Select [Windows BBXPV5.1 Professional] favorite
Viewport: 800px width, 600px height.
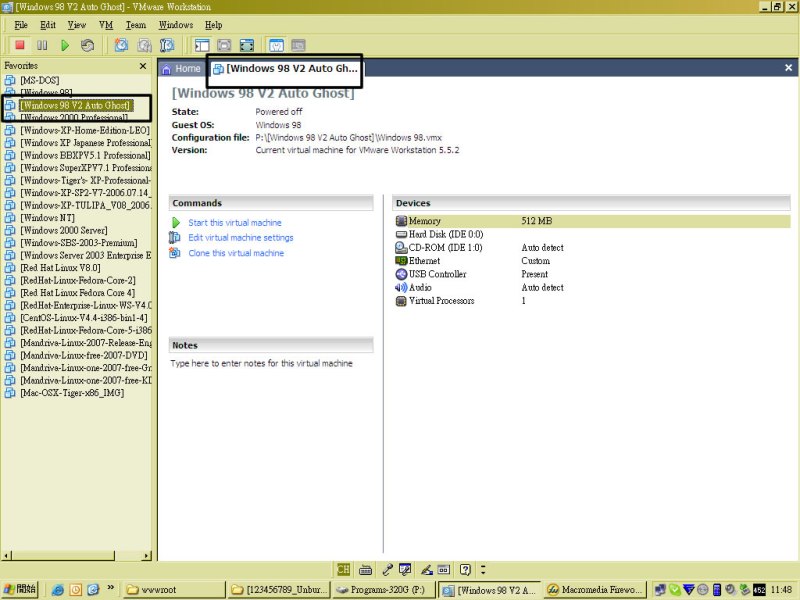pyautogui.click(x=85, y=156)
